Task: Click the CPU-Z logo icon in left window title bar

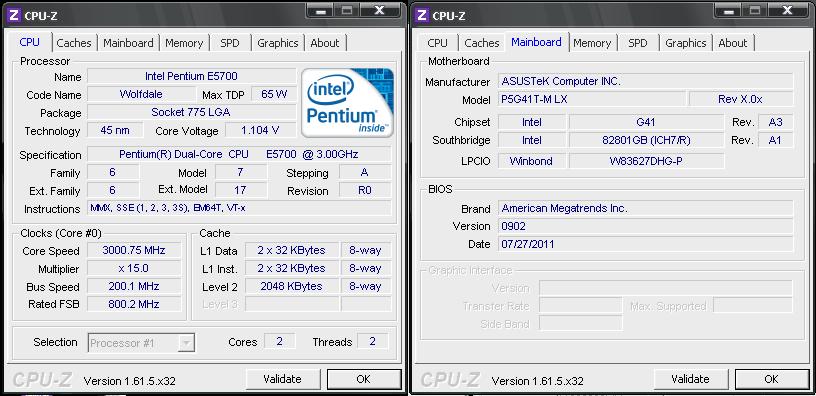Action: coord(15,15)
